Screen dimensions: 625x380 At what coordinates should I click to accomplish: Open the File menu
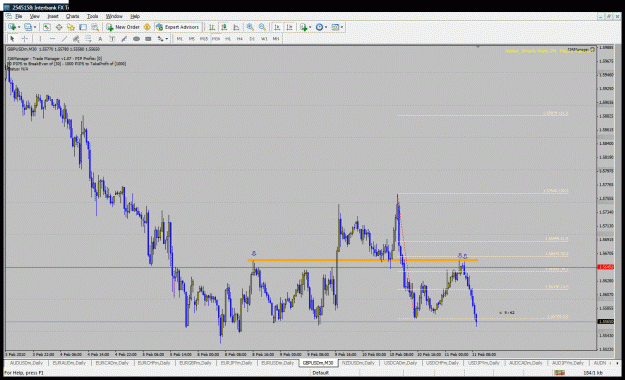pyautogui.click(x=18, y=16)
